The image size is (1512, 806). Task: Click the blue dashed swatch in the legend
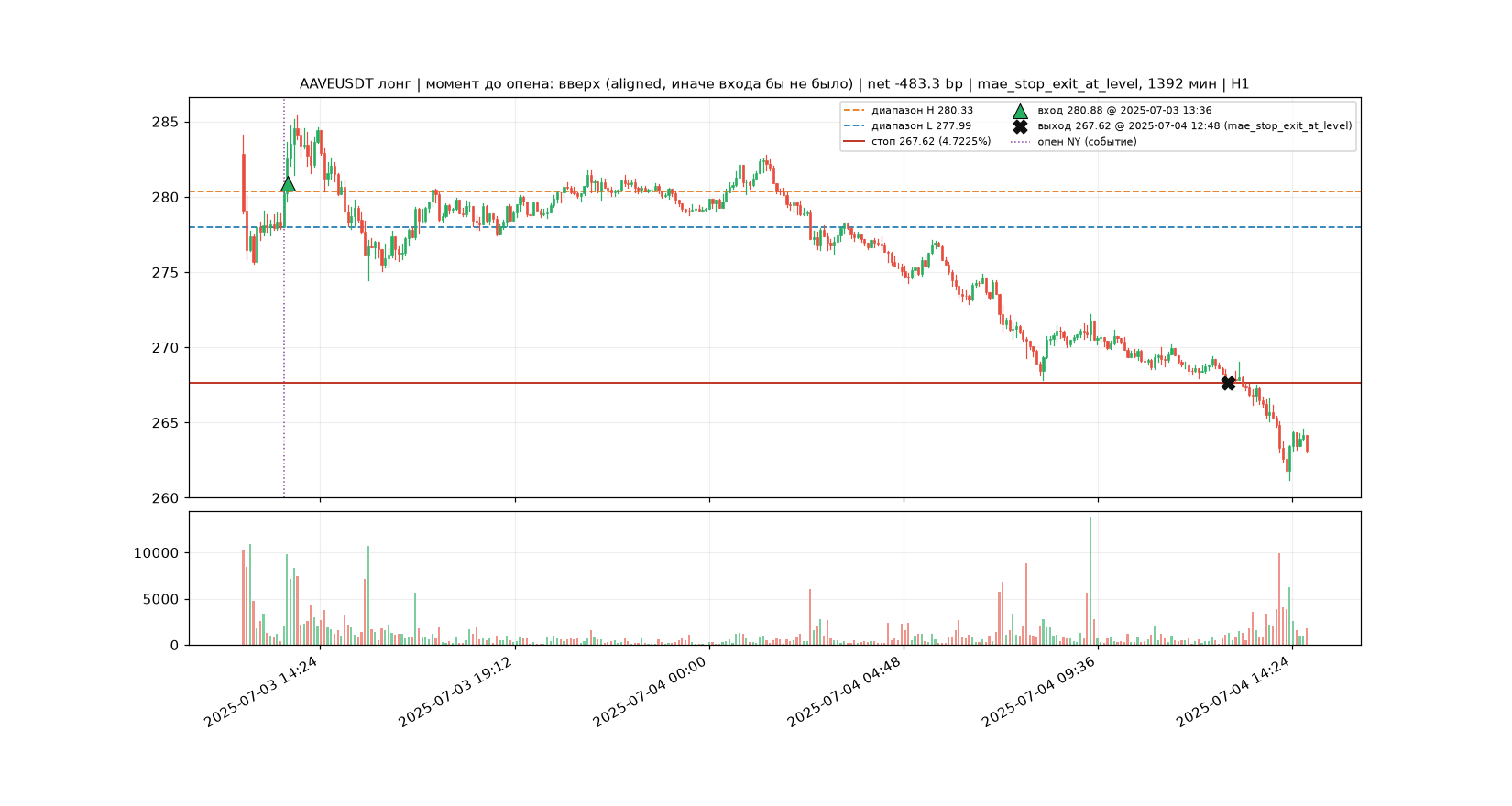[x=854, y=126]
